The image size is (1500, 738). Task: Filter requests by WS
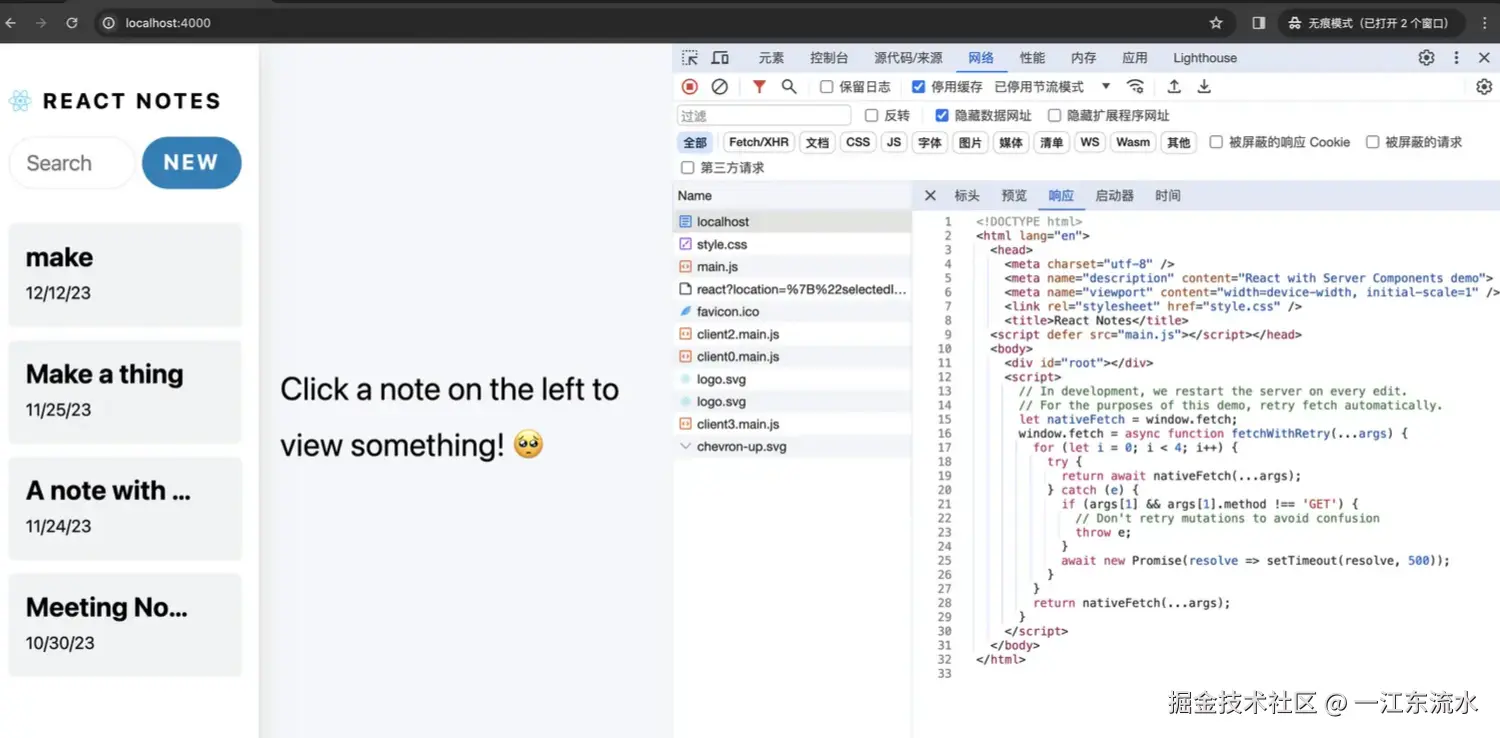(x=1090, y=142)
